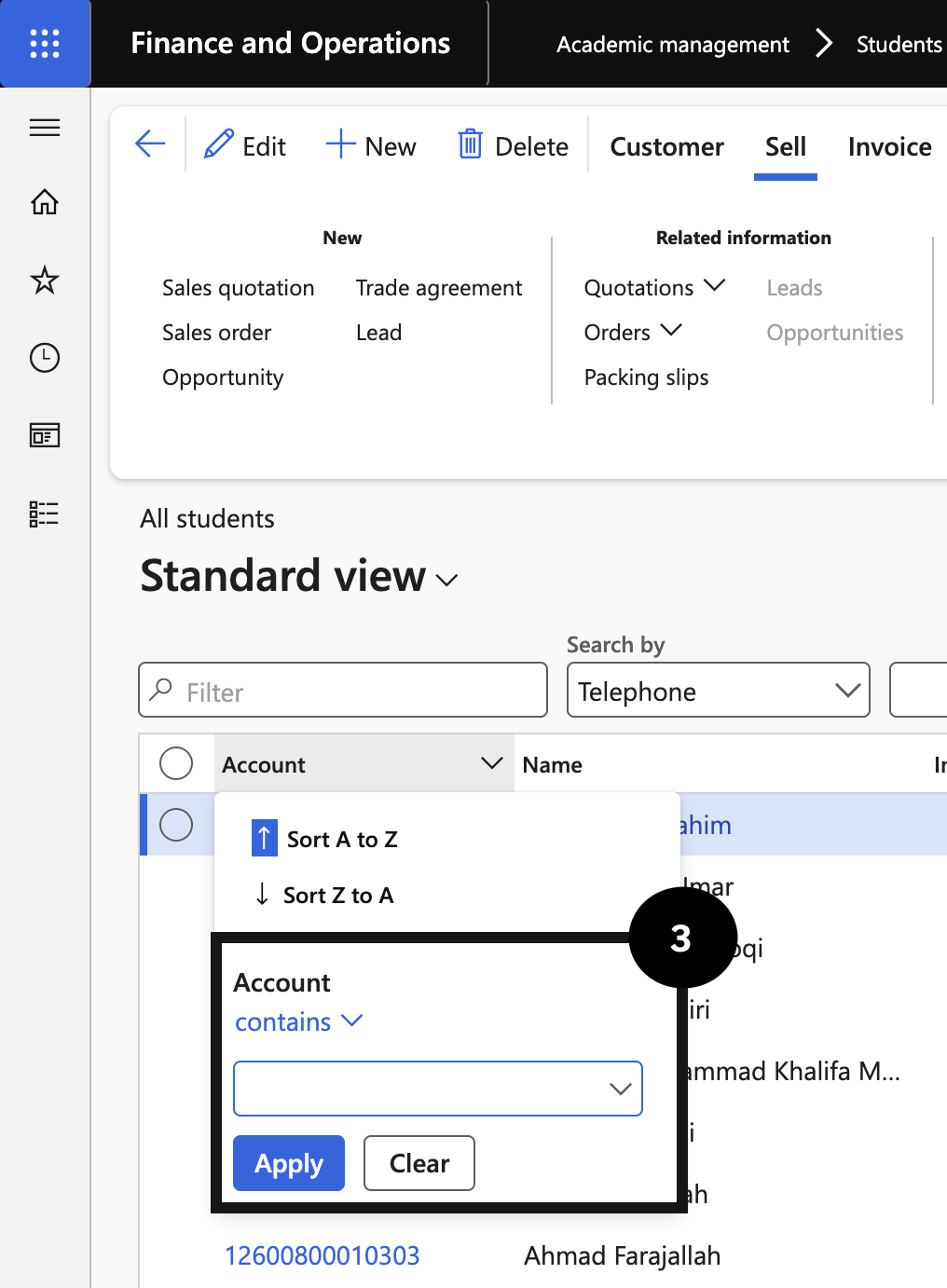947x1288 pixels.
Task: Open Modules list icon in sidebar
Action: [45, 514]
